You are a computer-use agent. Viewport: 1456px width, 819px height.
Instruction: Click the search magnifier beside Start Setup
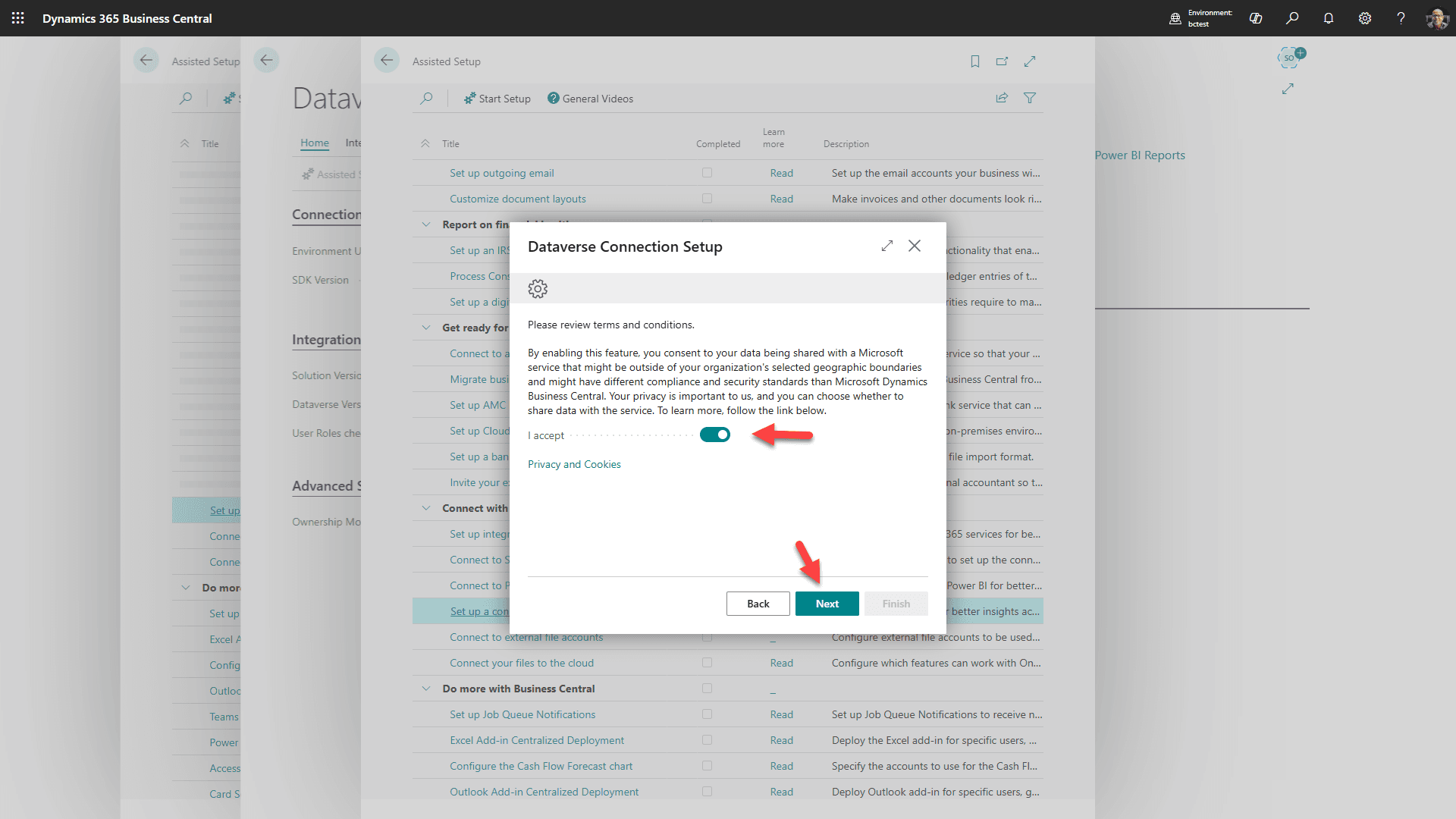[x=427, y=99]
